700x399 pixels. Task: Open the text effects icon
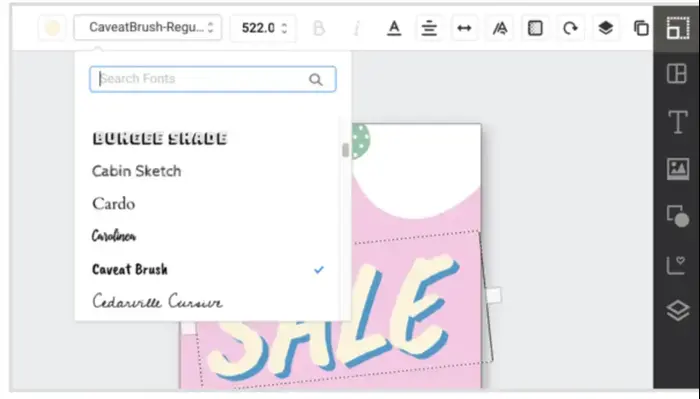coord(500,29)
